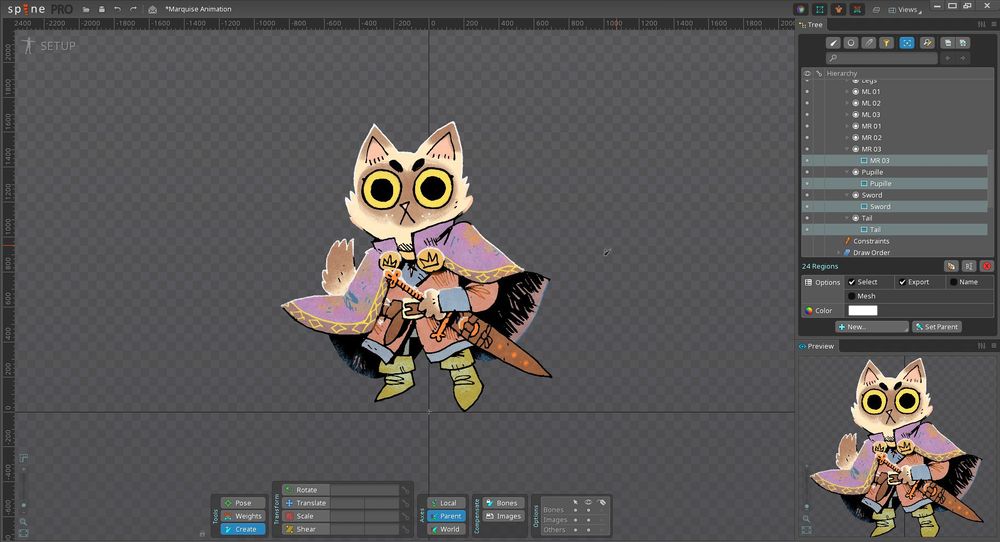1000x542 pixels.
Task: Switch axes to World
Action: [446, 529]
